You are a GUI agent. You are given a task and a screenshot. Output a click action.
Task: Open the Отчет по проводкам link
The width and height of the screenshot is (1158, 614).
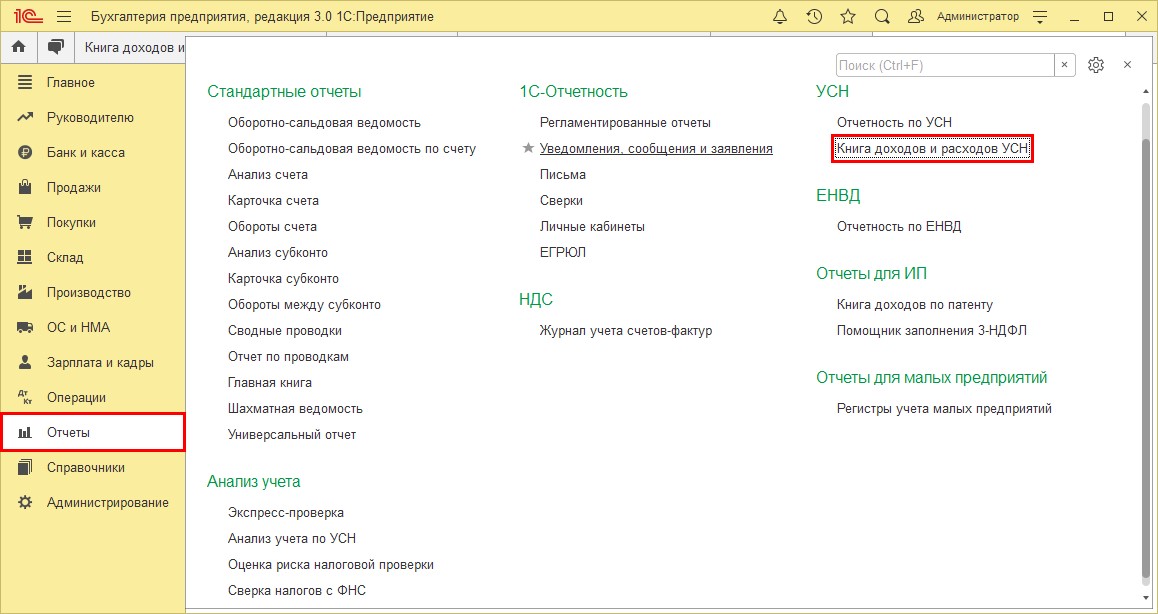click(x=289, y=357)
